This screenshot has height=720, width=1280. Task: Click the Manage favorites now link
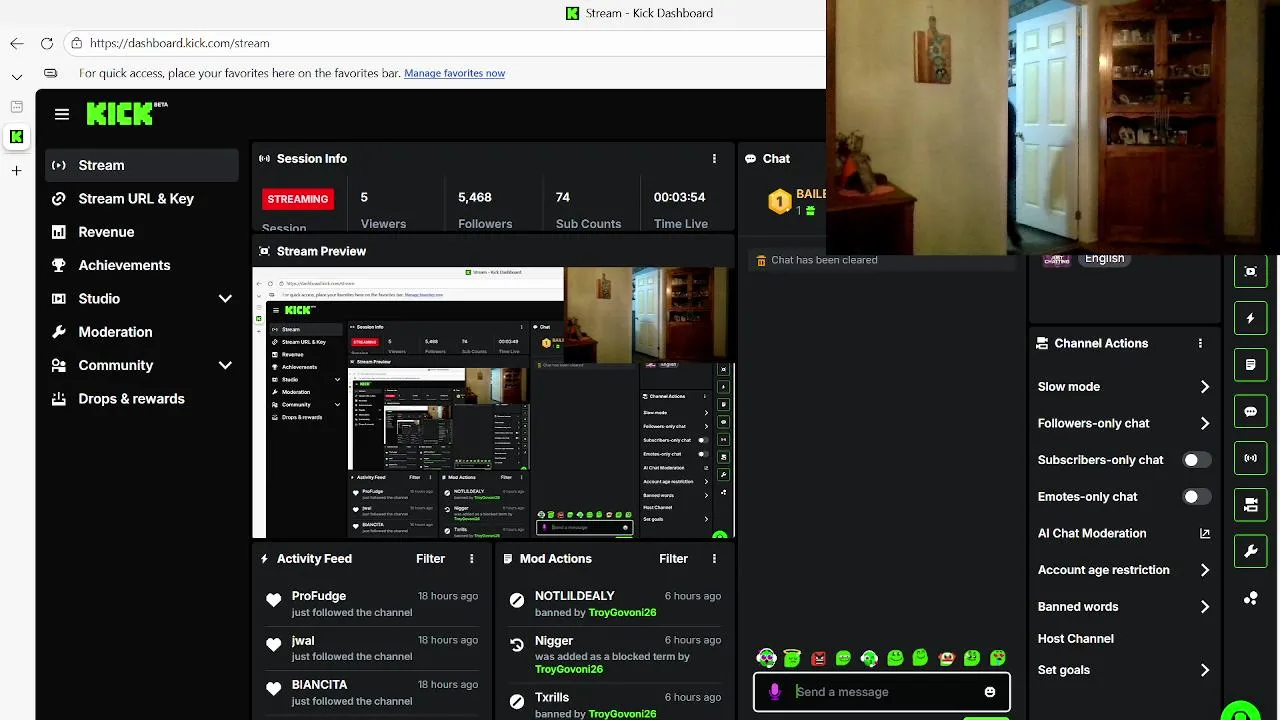coord(454,73)
